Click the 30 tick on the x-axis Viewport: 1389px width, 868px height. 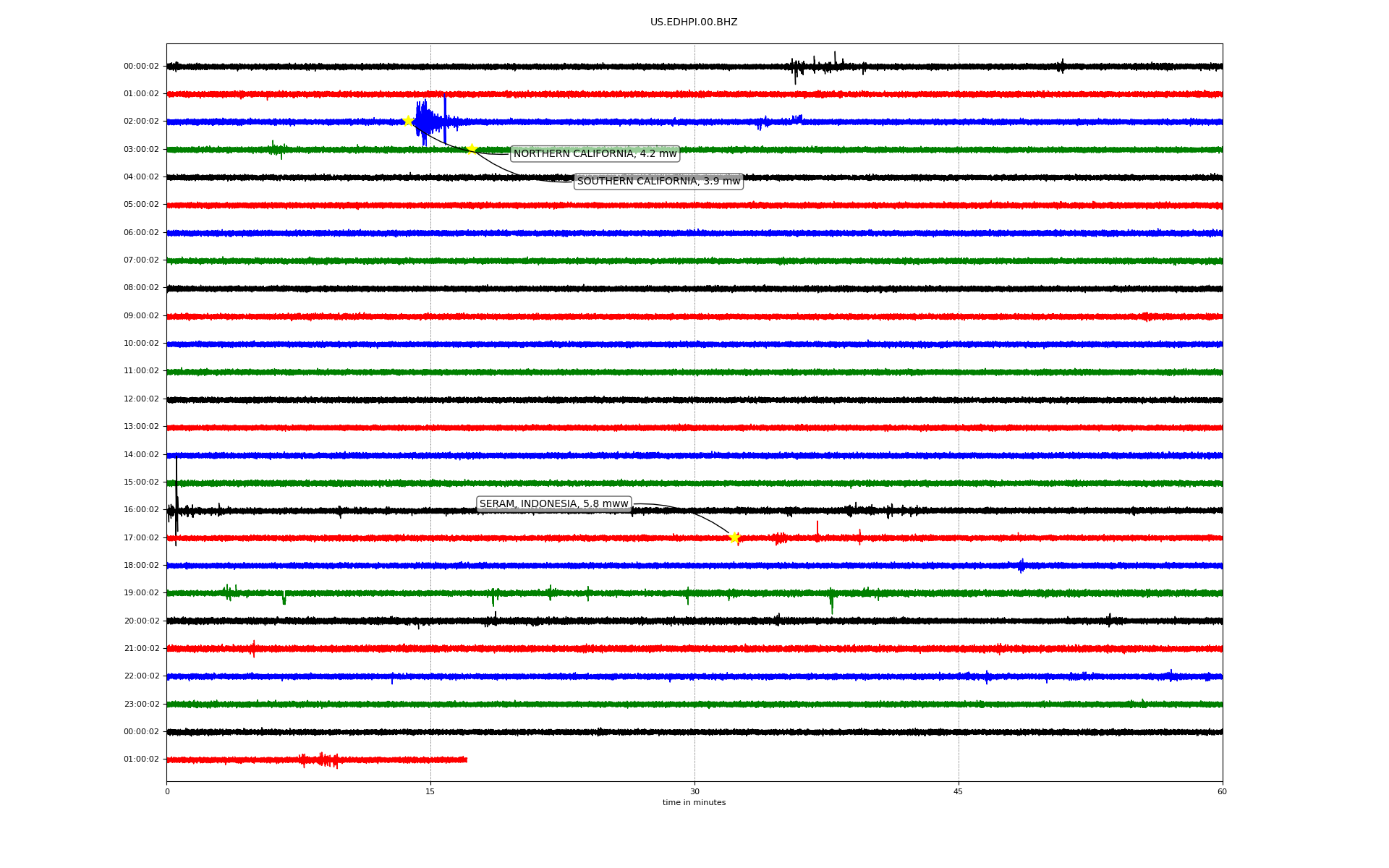tap(694, 791)
